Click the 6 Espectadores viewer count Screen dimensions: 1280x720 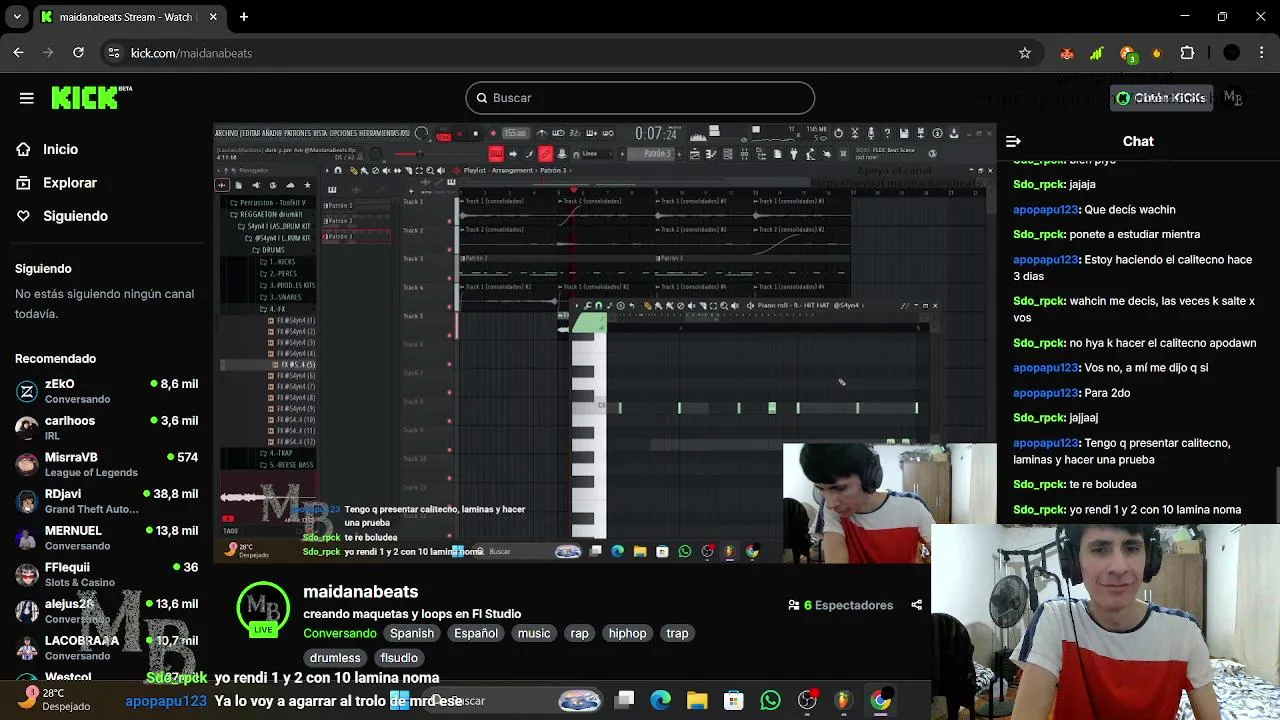841,605
